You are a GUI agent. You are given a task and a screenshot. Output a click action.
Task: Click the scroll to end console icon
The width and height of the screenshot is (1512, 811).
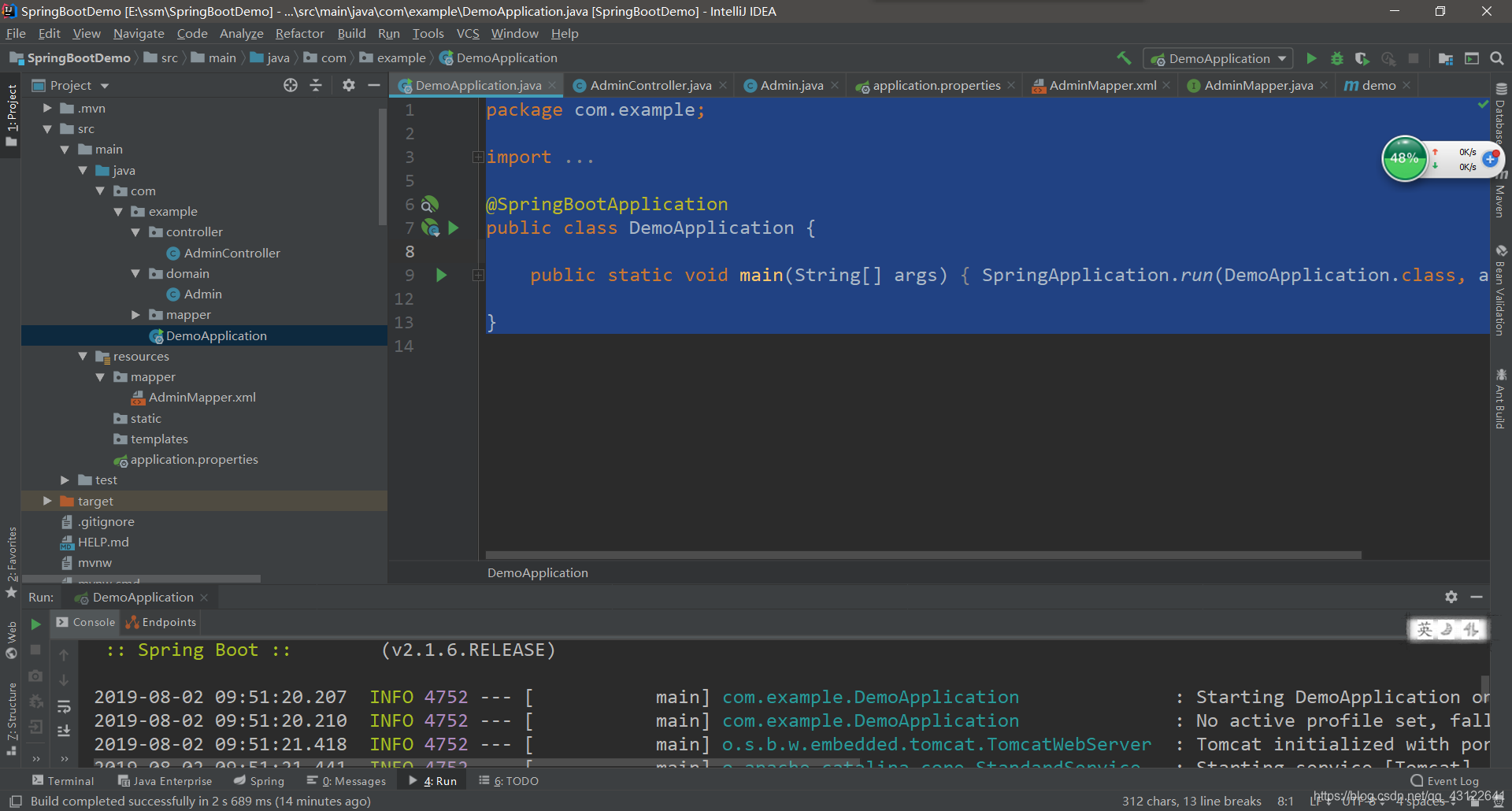64,731
